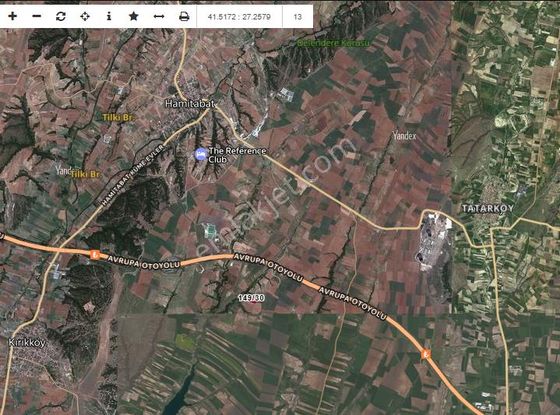
Task: Select the zoom level box showing 13
Action: [x=298, y=16]
